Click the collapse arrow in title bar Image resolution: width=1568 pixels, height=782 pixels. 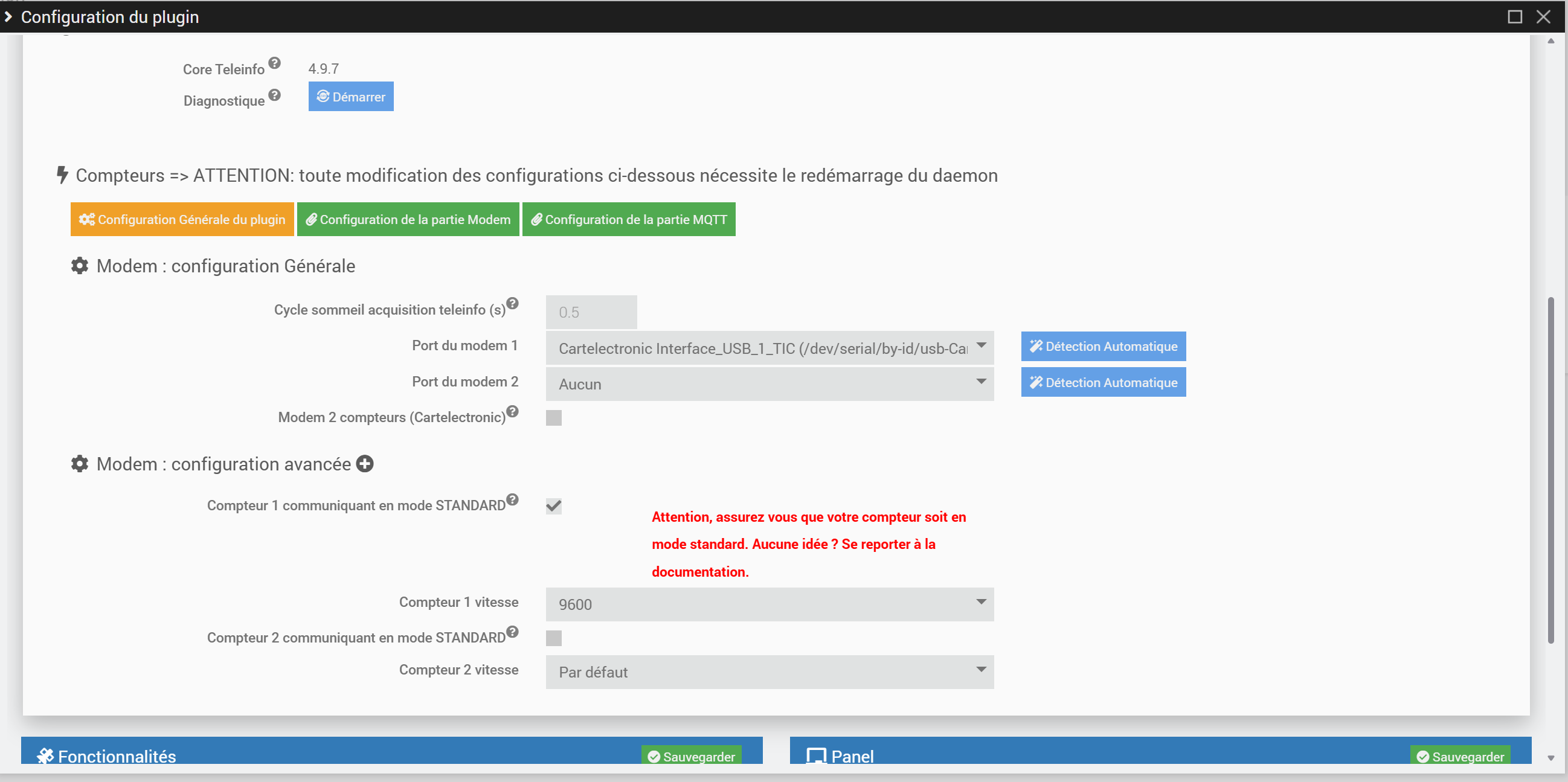(x=8, y=16)
